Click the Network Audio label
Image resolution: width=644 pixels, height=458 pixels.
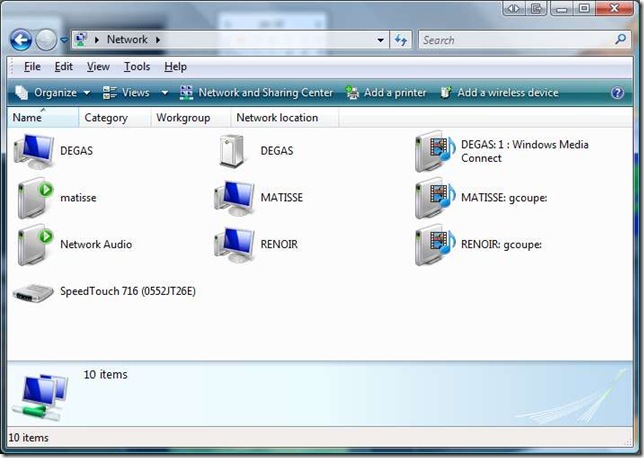pos(96,244)
